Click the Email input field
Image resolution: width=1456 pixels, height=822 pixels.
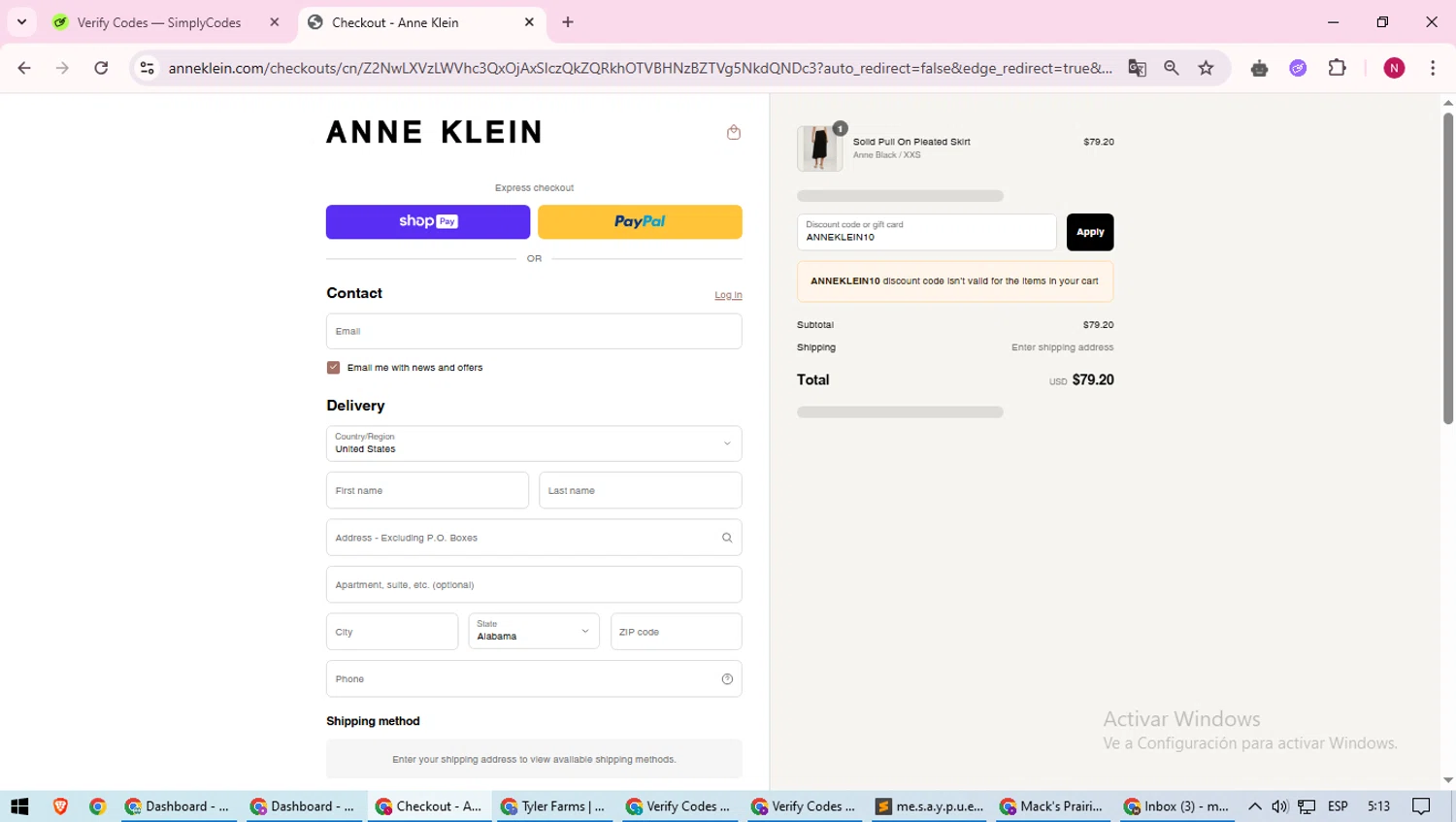(534, 331)
